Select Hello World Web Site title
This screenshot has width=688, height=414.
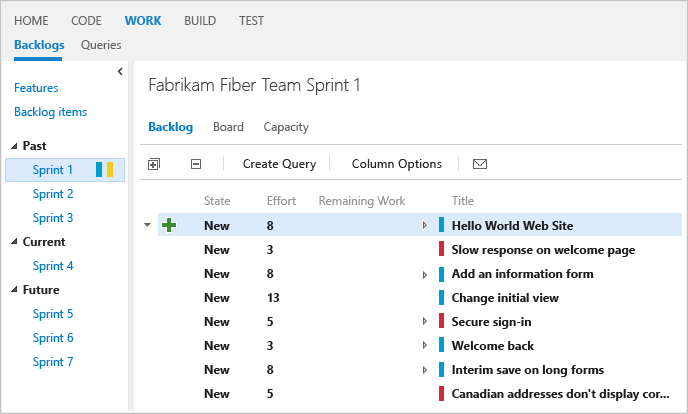coord(512,225)
